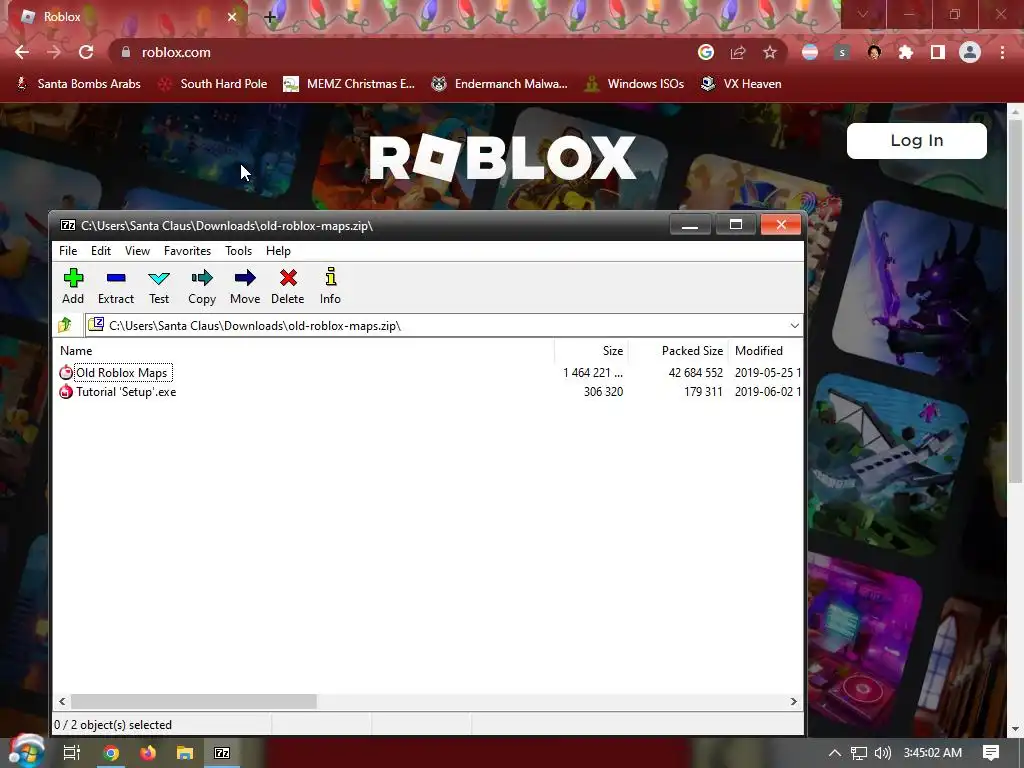Click the 7-Zip taskbar icon
Viewport: 1024px width, 768px height.
point(222,753)
